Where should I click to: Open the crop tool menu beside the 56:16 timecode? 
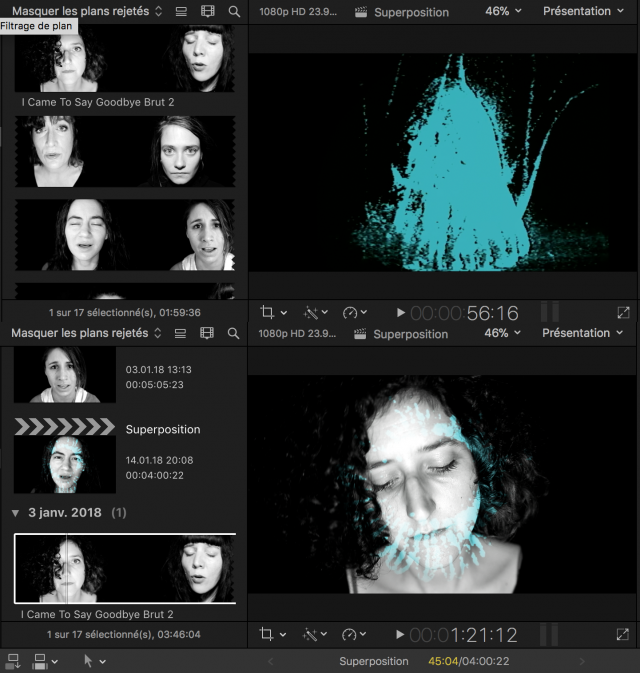[x=272, y=312]
